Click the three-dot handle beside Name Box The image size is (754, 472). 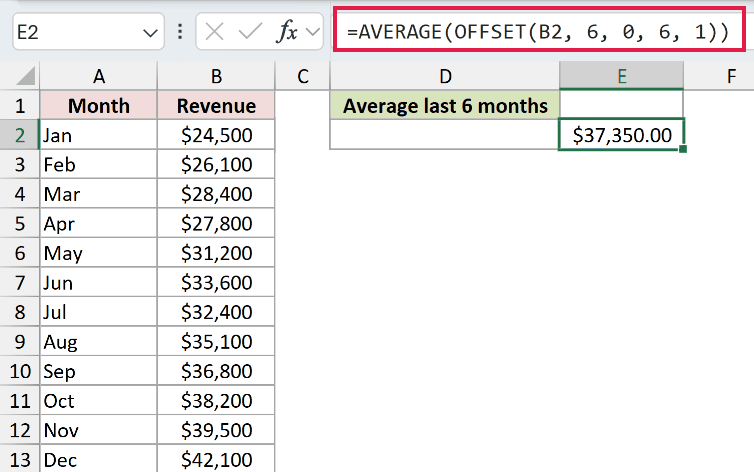pyautogui.click(x=180, y=32)
